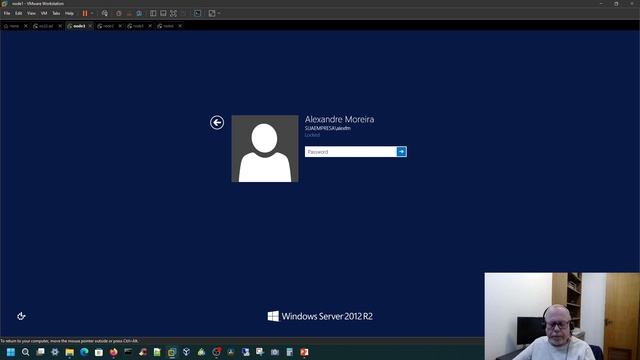Click the user account picture
Viewport: 640px width, 360px height.
click(x=265, y=149)
